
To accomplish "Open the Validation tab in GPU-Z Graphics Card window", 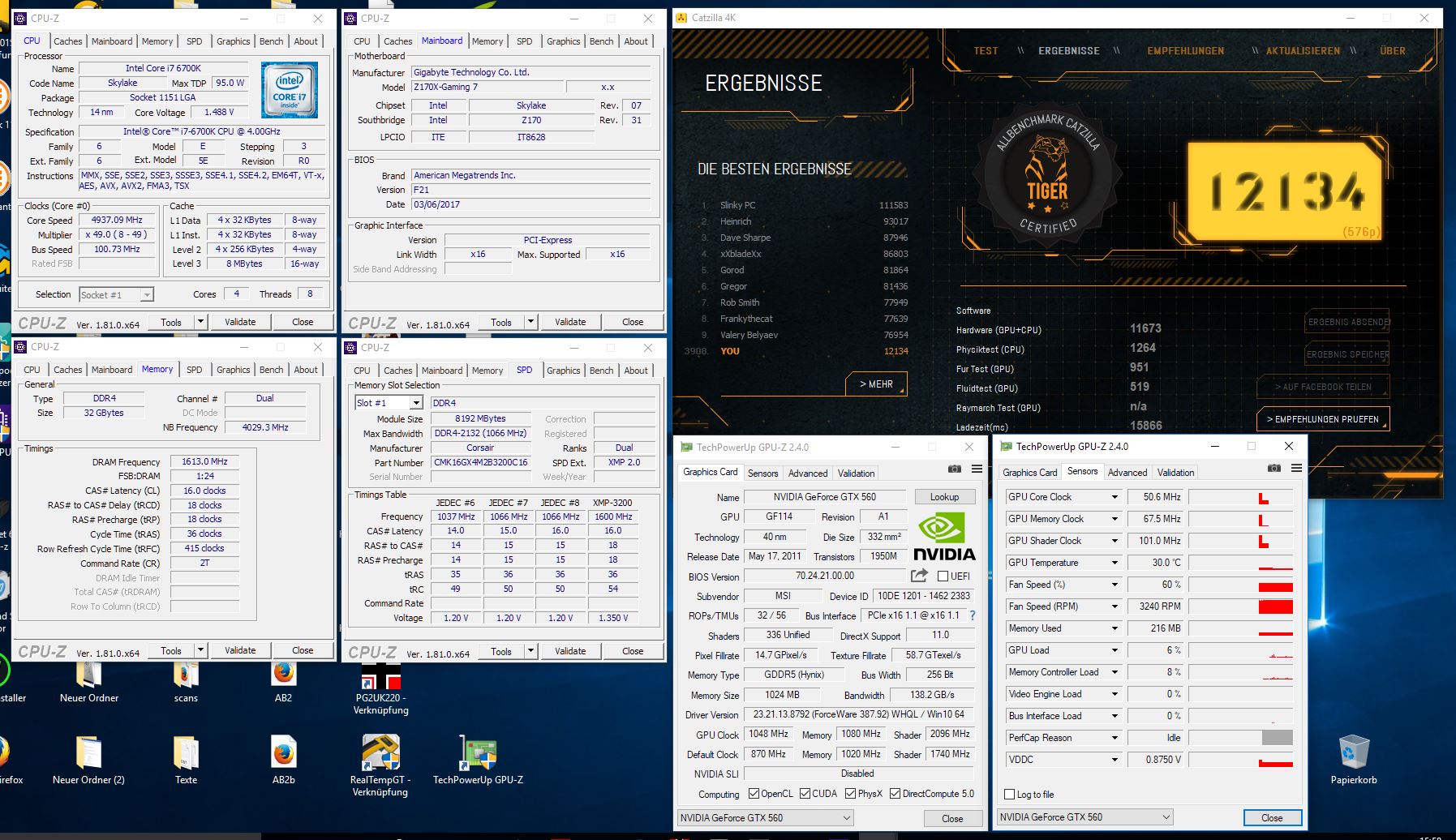I will coord(857,474).
